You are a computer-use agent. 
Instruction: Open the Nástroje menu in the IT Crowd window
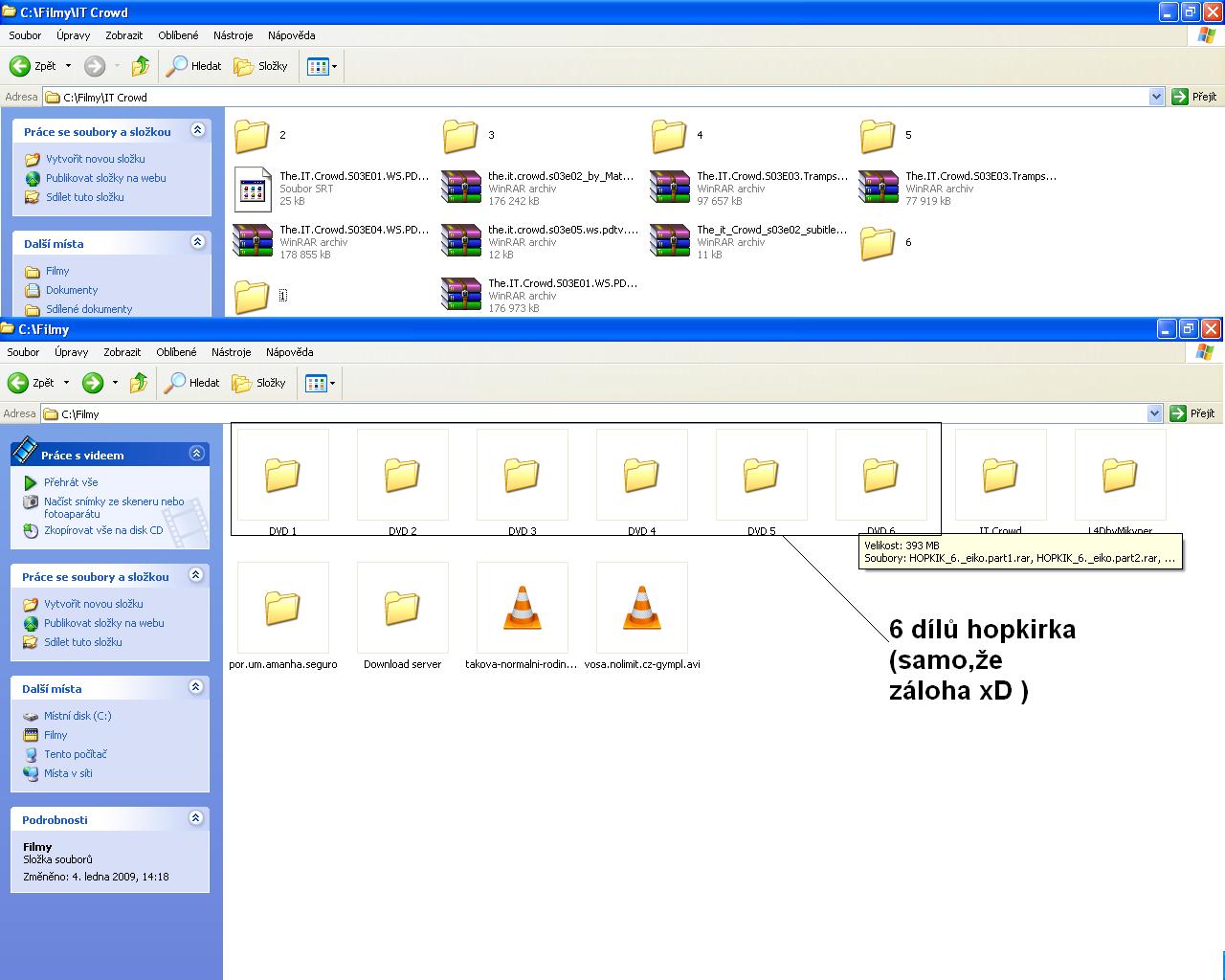[234, 35]
